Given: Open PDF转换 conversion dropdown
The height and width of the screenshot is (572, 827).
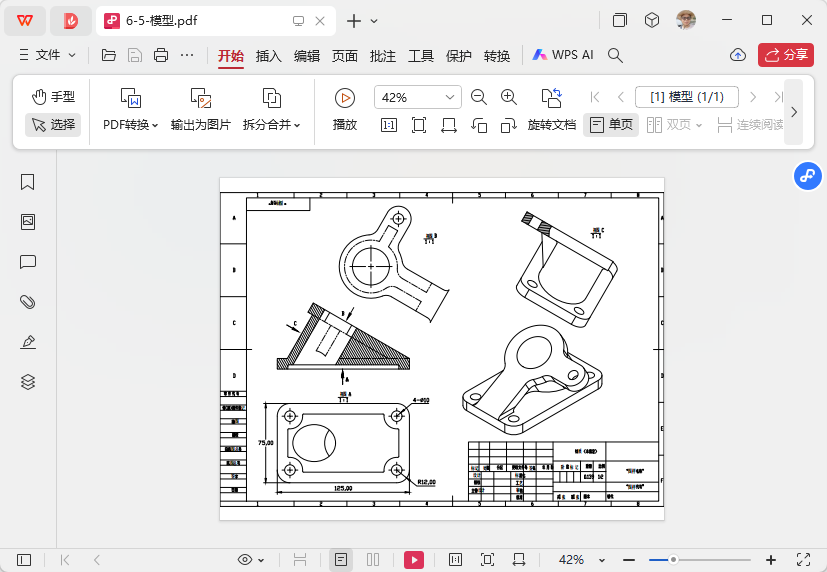Looking at the screenshot, I should [130, 110].
